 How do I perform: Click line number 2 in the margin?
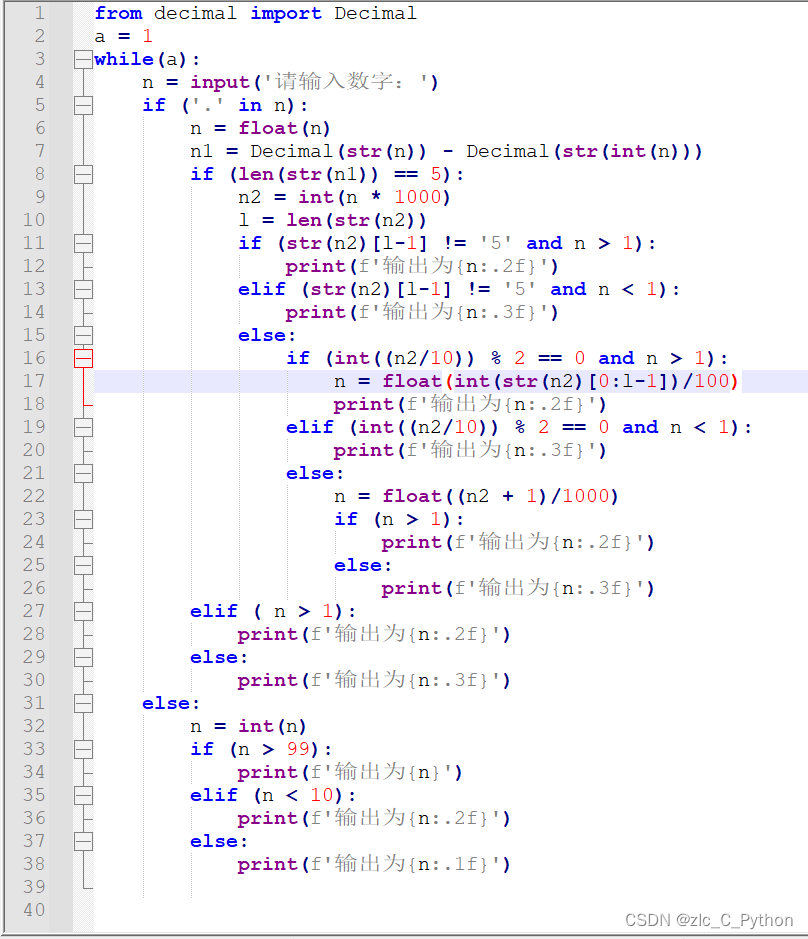click(40, 36)
